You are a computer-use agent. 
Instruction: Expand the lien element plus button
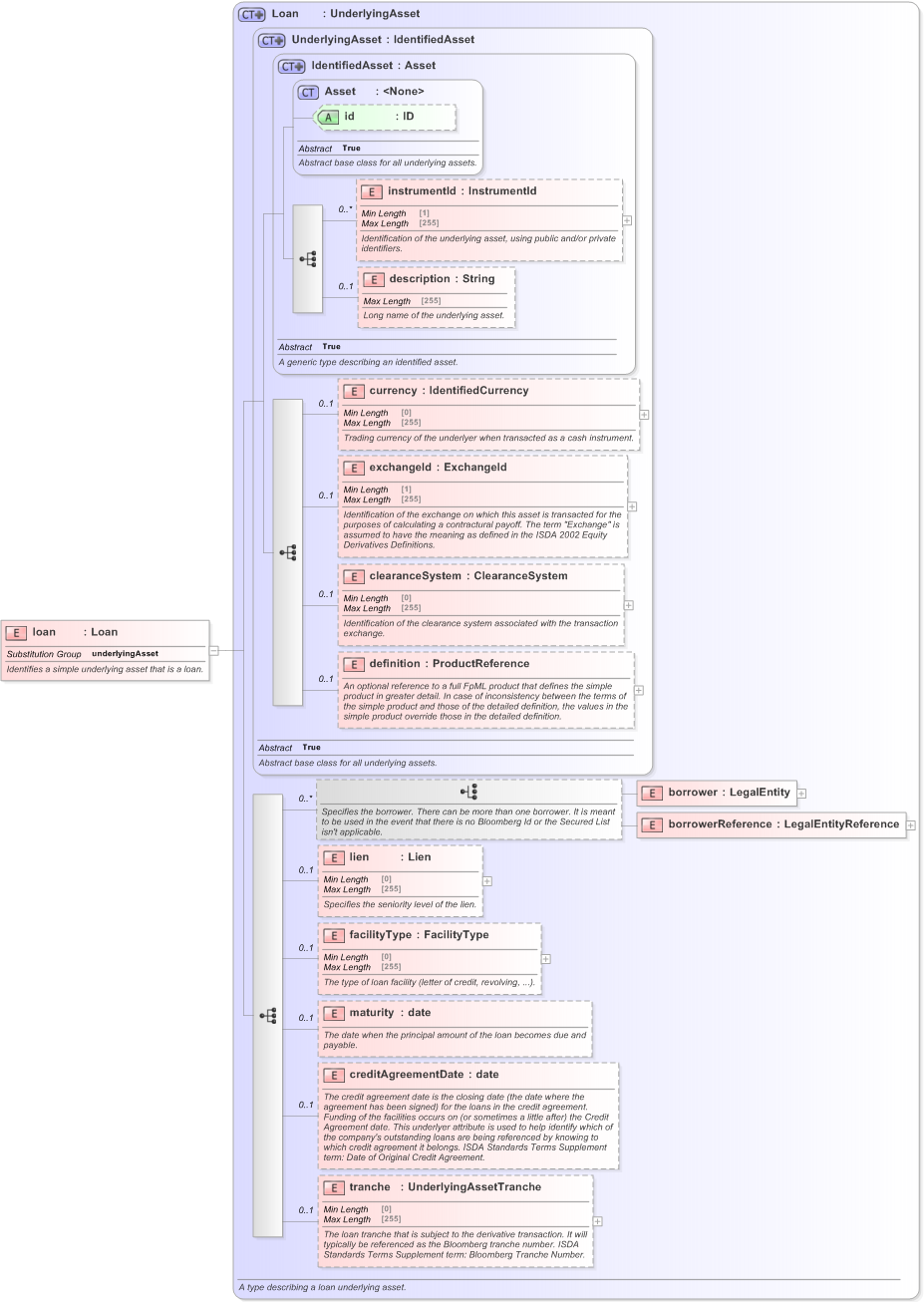point(486,880)
